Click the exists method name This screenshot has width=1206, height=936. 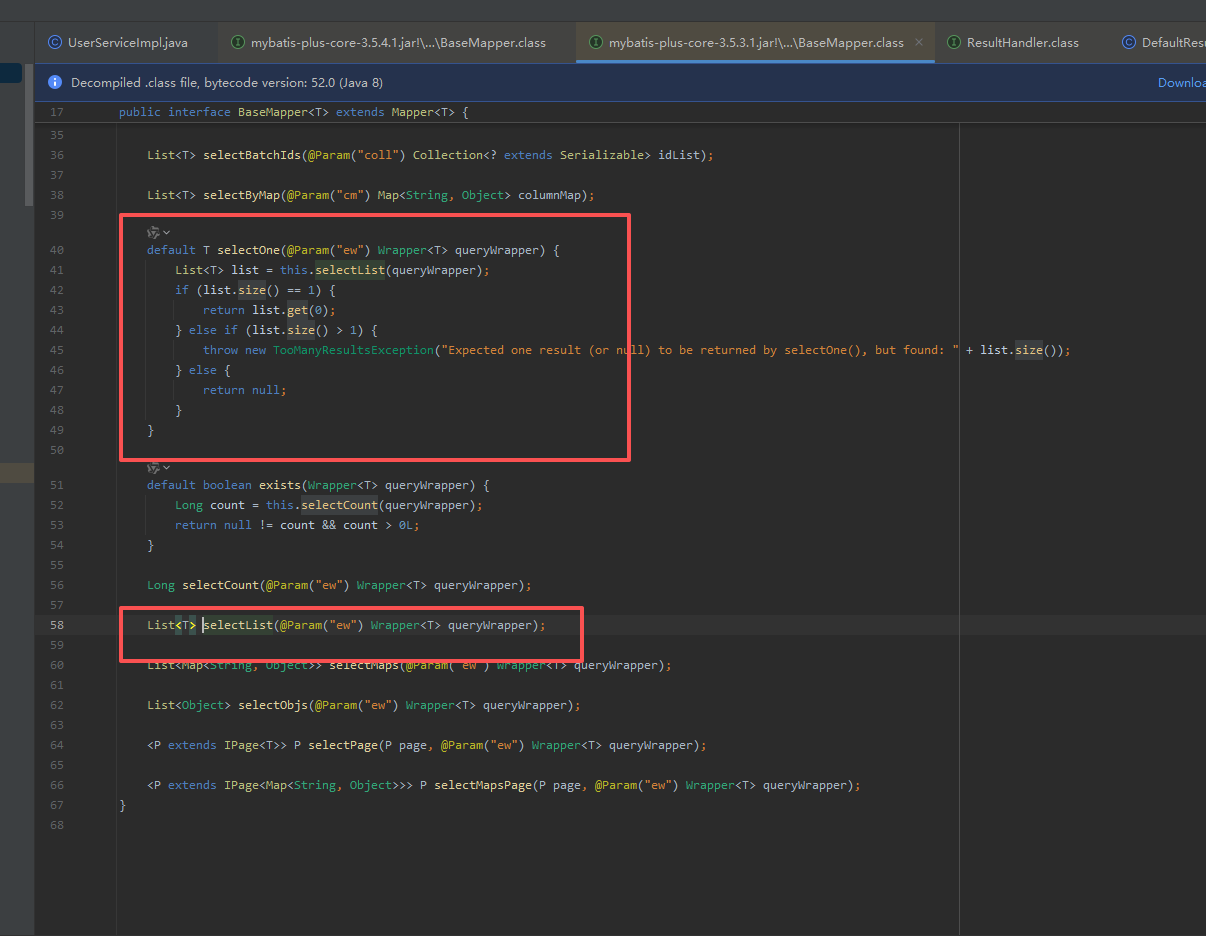(280, 485)
